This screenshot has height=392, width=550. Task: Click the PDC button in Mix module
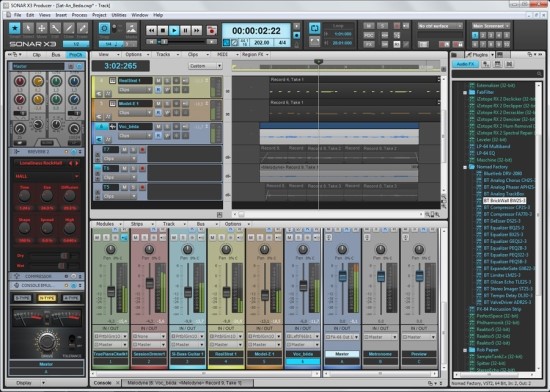click(369, 35)
